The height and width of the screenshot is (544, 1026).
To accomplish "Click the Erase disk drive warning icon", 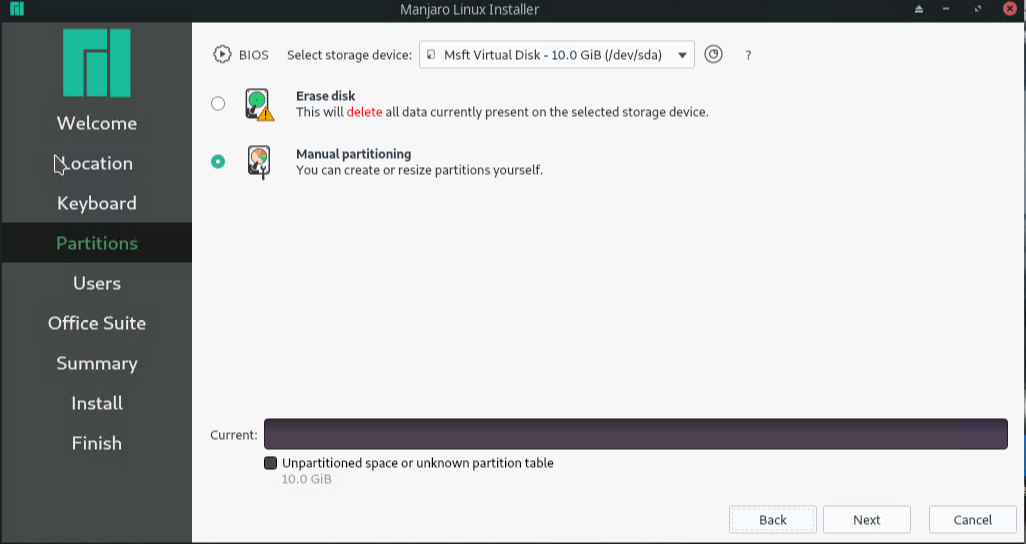I will click(259, 104).
